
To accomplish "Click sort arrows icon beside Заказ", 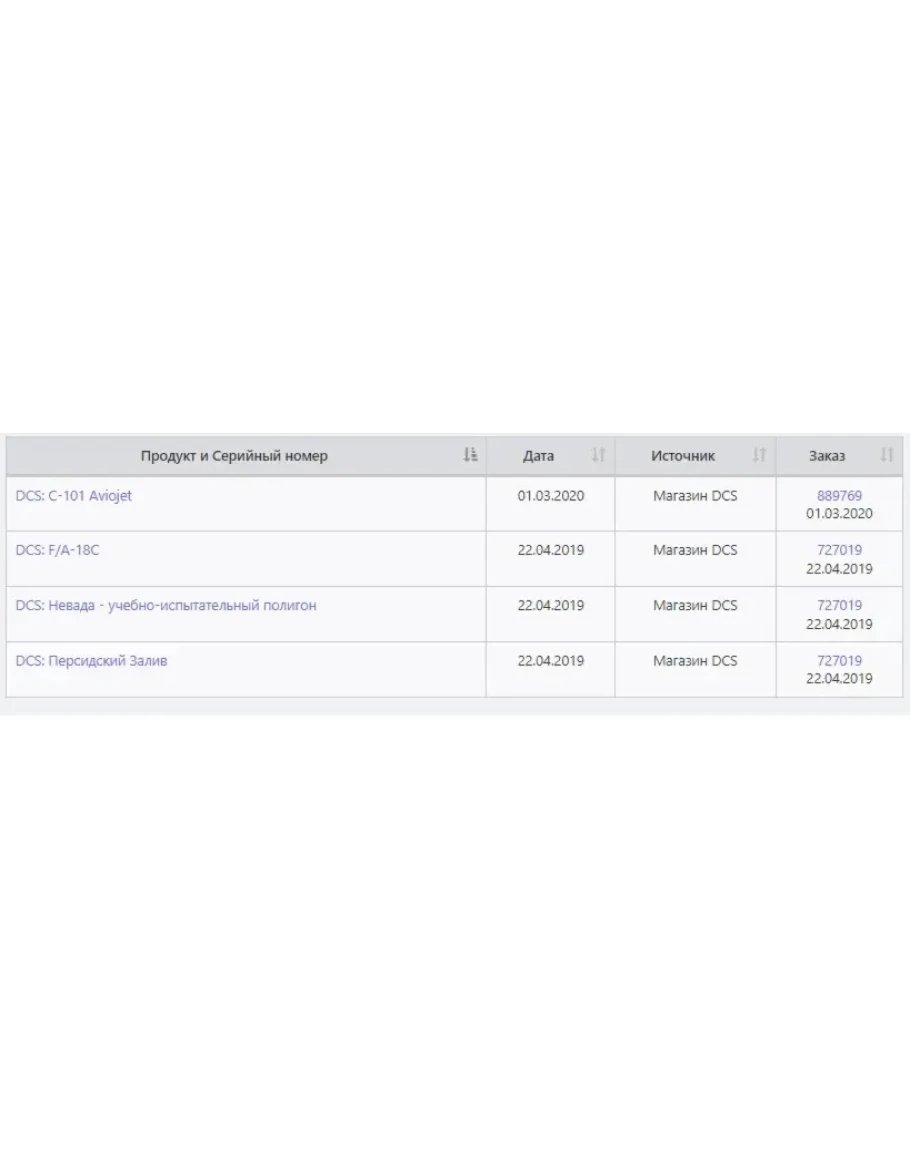I will pos(887,456).
